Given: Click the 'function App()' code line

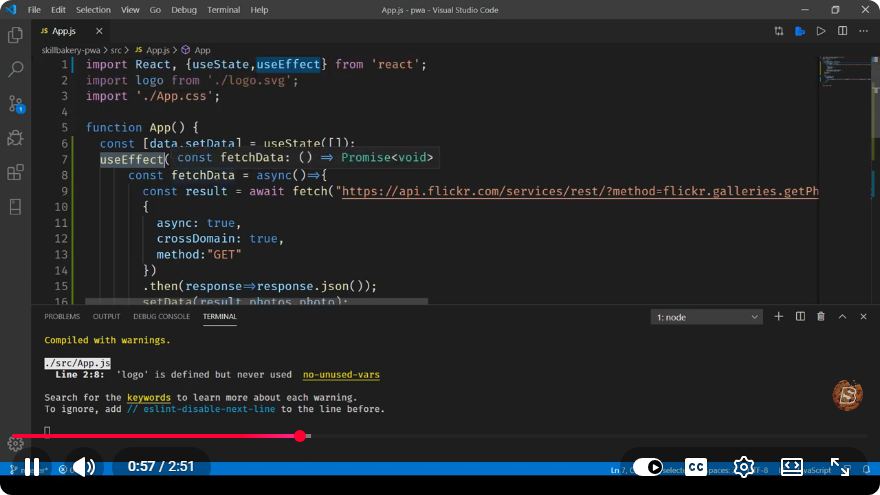Looking at the screenshot, I should pos(142,127).
